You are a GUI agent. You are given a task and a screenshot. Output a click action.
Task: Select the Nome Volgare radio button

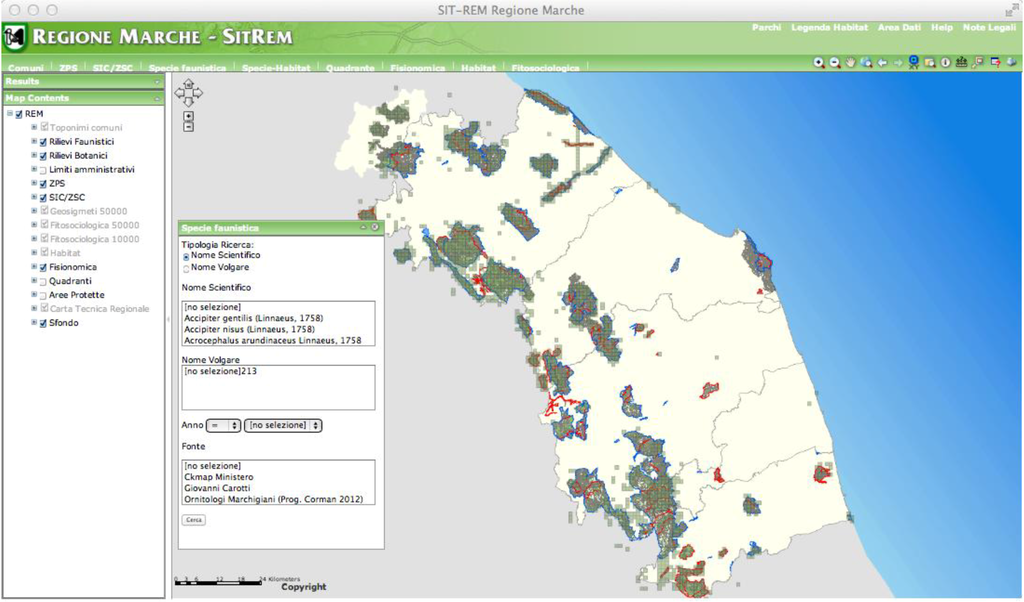coord(186,268)
